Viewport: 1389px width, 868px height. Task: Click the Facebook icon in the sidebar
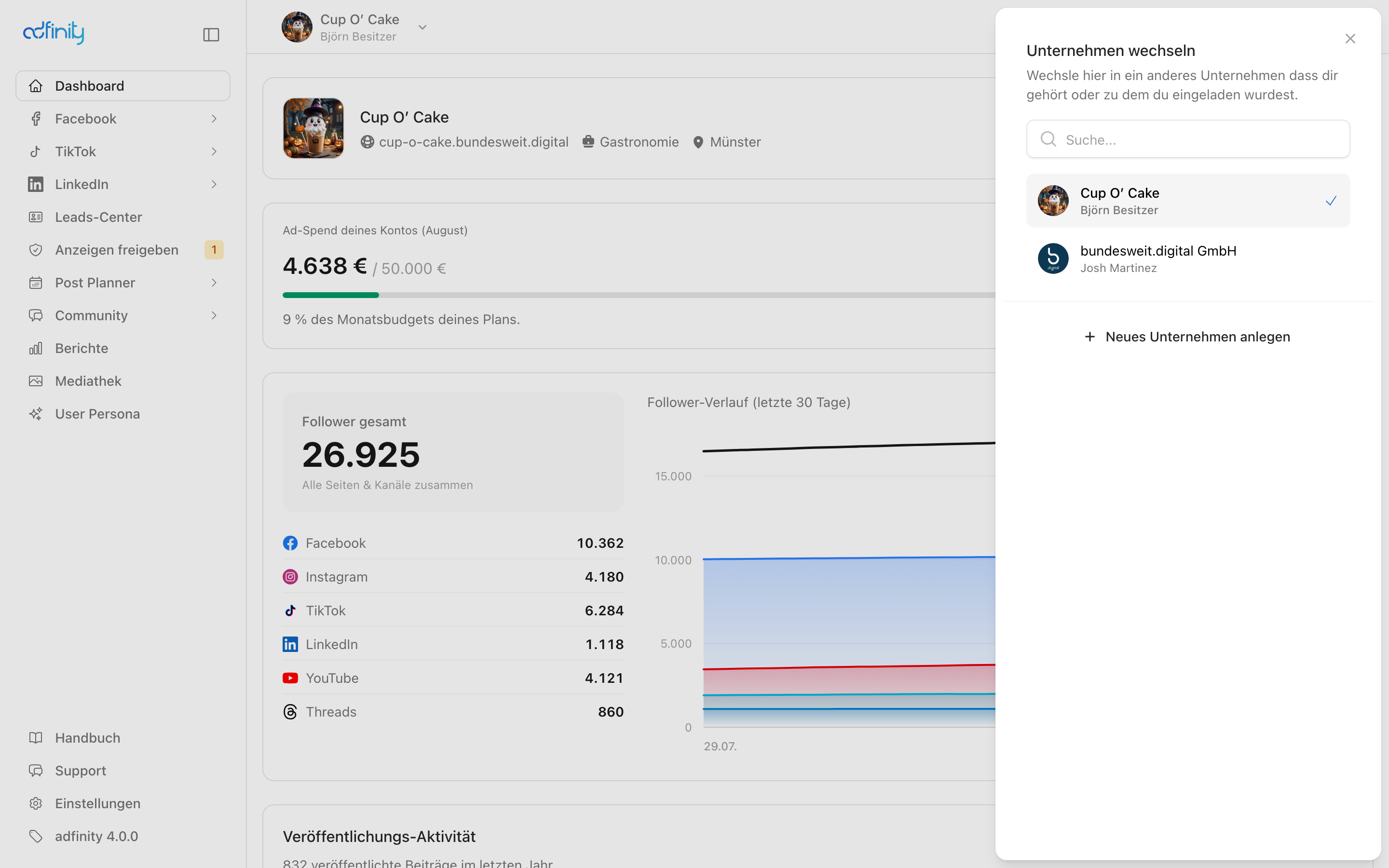[36, 119]
